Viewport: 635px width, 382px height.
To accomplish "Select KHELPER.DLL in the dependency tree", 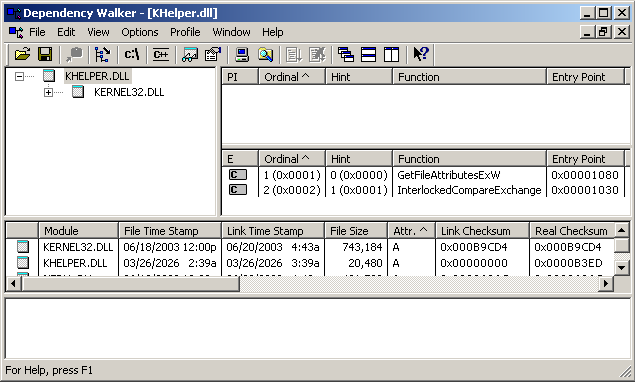I will point(97,76).
